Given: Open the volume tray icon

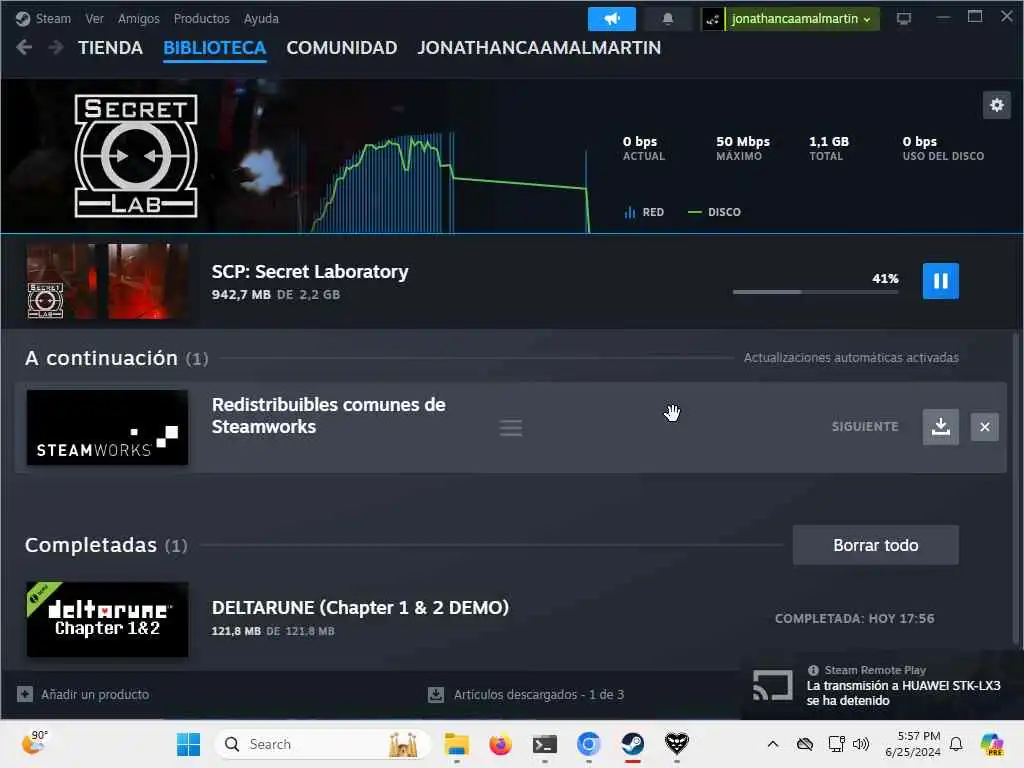Looking at the screenshot, I should coord(861,744).
